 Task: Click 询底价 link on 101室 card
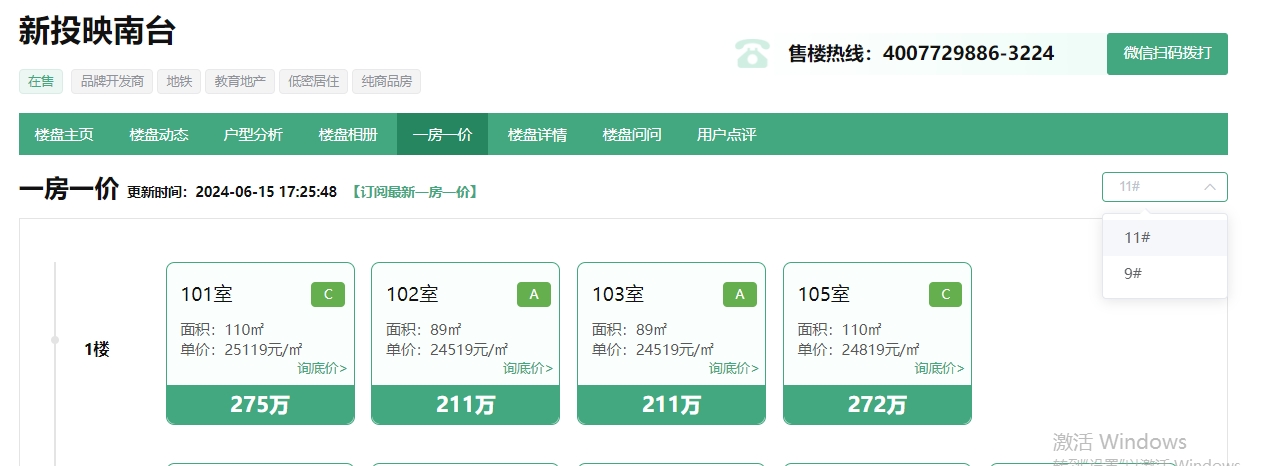[x=322, y=368]
